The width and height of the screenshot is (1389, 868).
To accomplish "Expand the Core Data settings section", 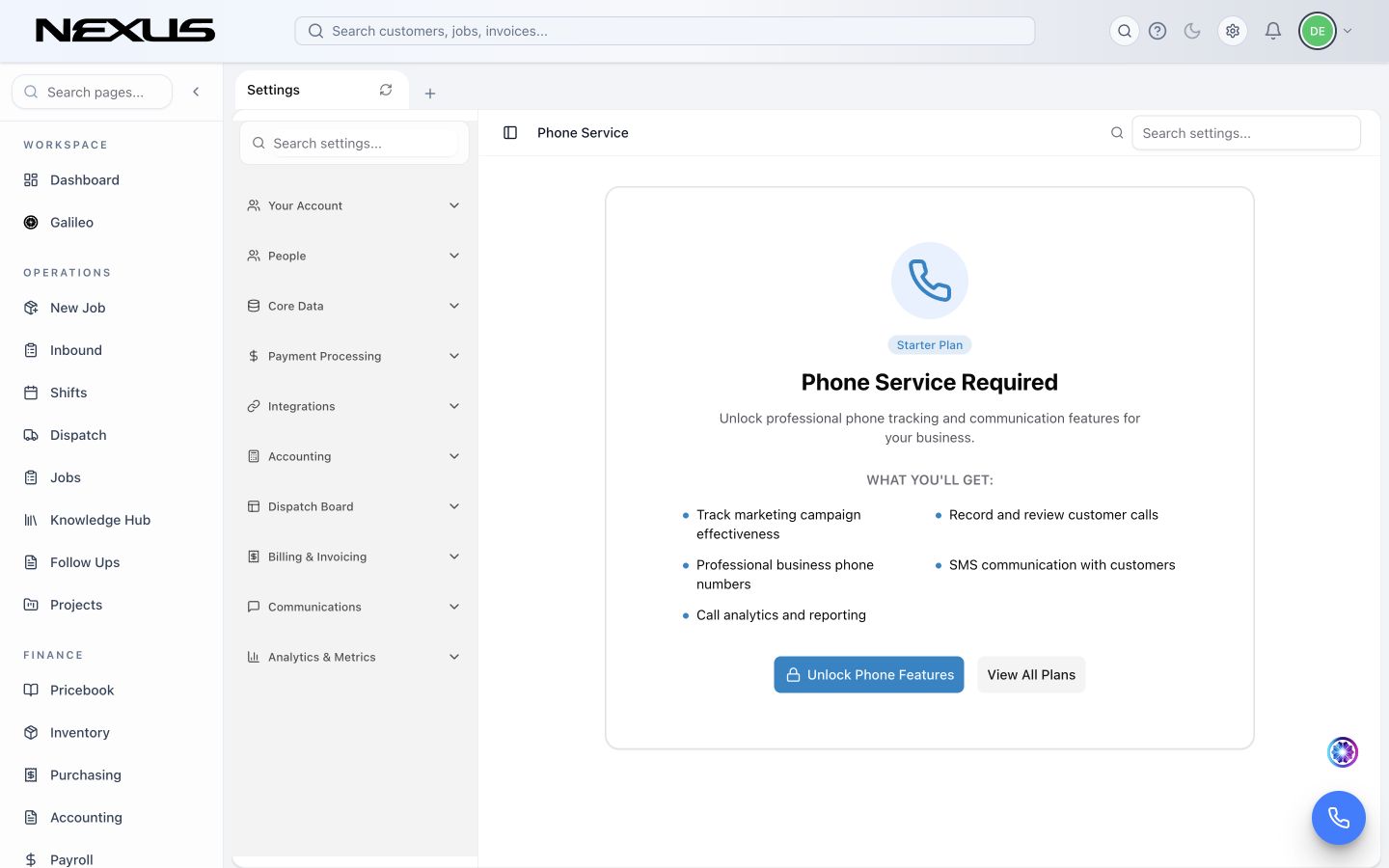I will pyautogui.click(x=354, y=306).
